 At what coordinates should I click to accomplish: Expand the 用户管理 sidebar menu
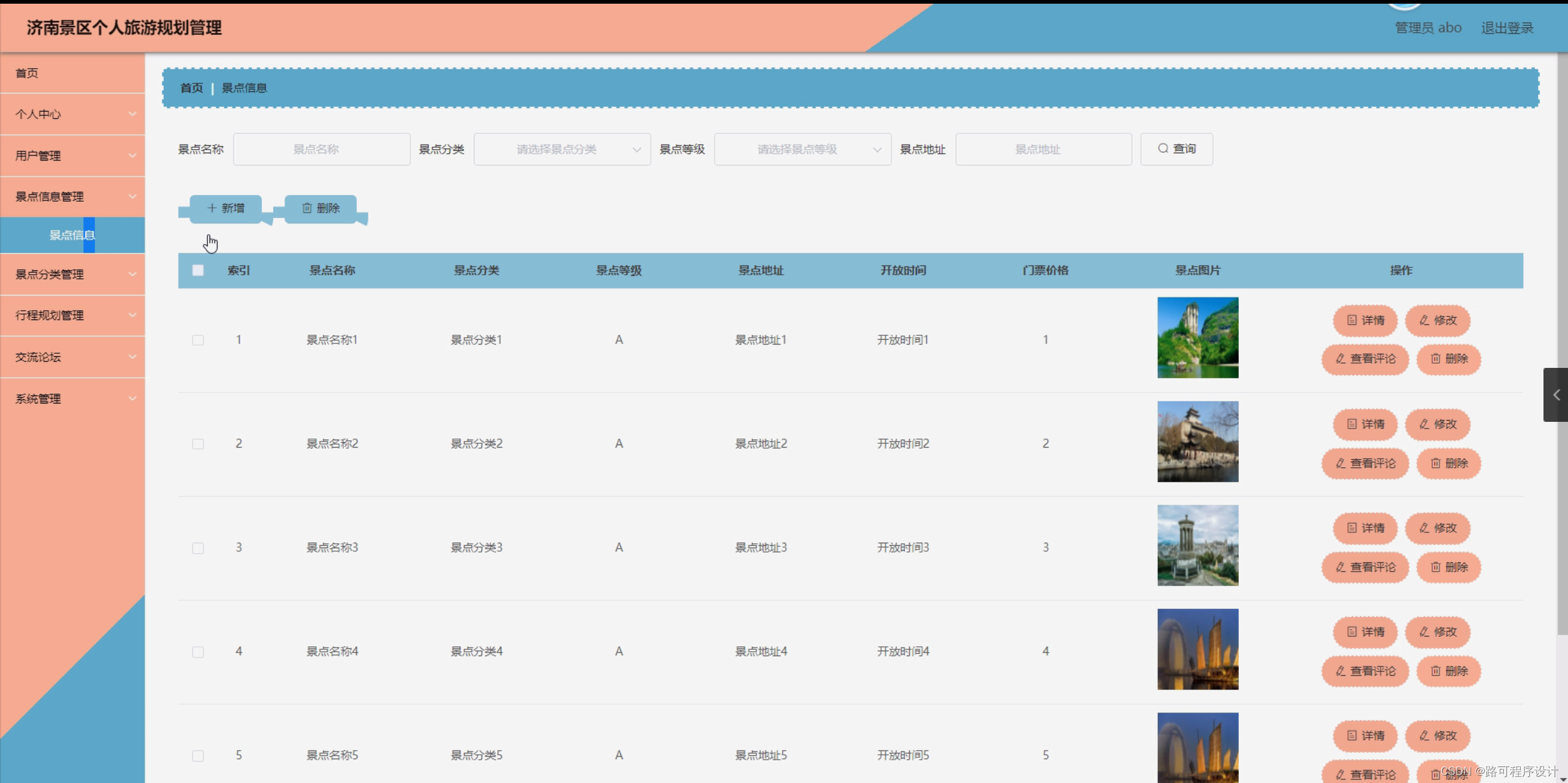click(72, 156)
